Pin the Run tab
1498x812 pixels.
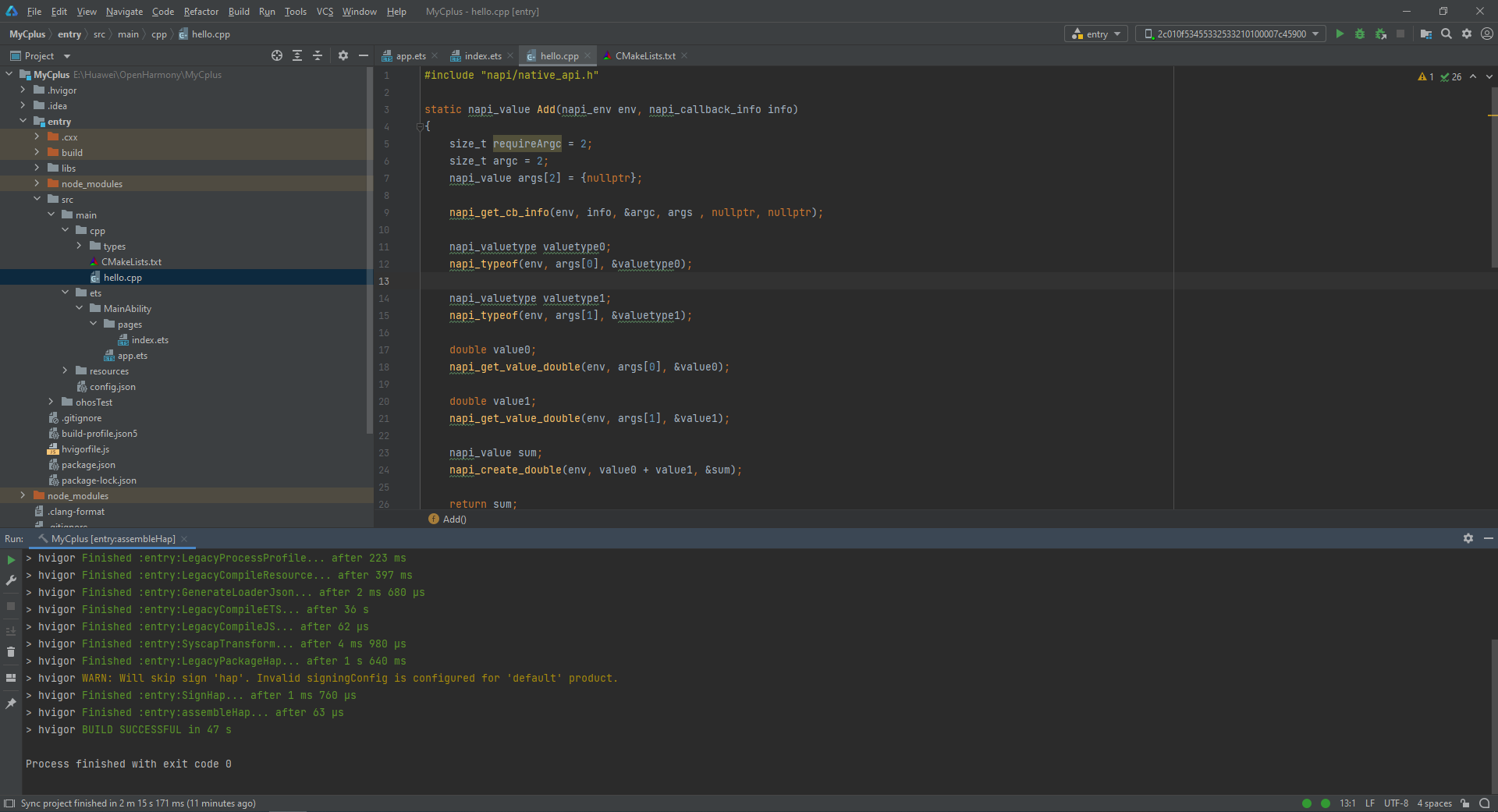11,704
